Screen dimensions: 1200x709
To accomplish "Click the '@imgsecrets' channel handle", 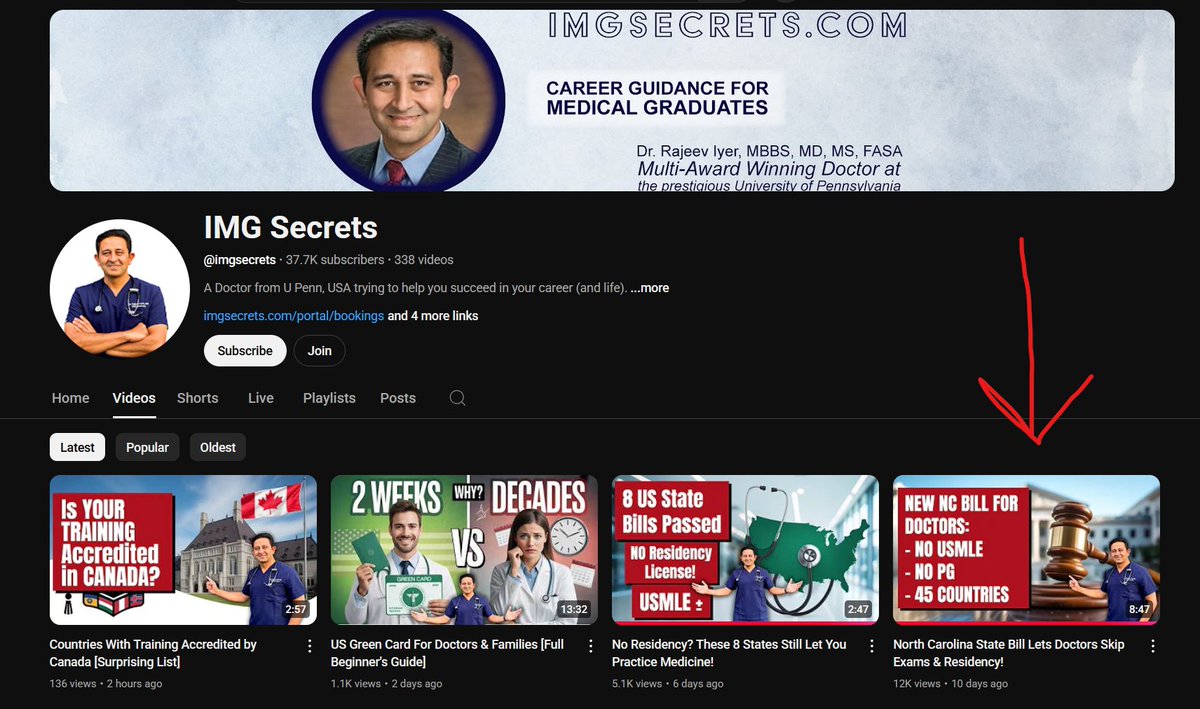I will coord(239,260).
